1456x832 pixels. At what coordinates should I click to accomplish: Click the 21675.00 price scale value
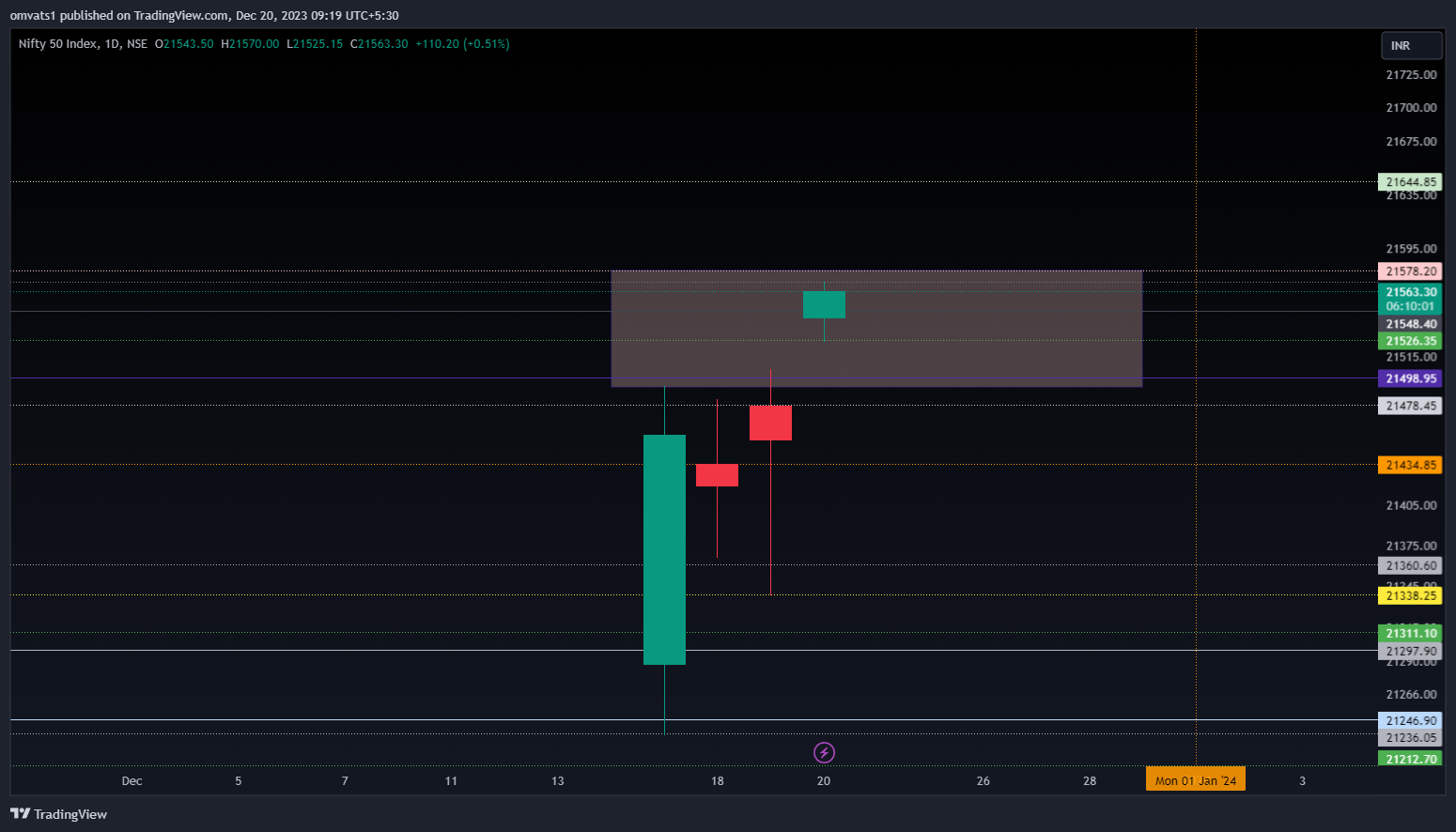click(1411, 142)
